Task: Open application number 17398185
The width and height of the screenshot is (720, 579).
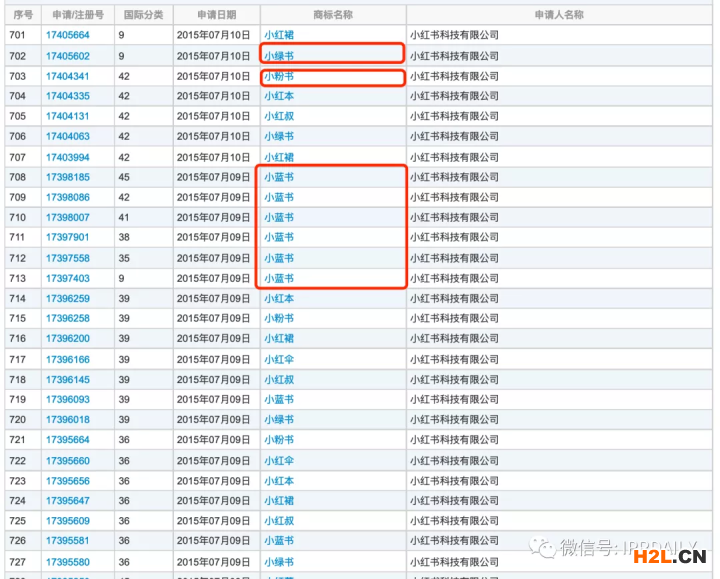Action: (68, 177)
